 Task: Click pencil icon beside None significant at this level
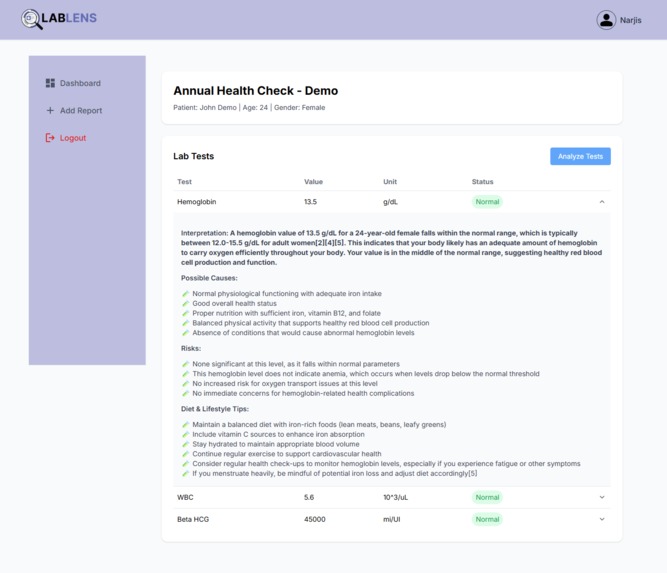pos(185,364)
